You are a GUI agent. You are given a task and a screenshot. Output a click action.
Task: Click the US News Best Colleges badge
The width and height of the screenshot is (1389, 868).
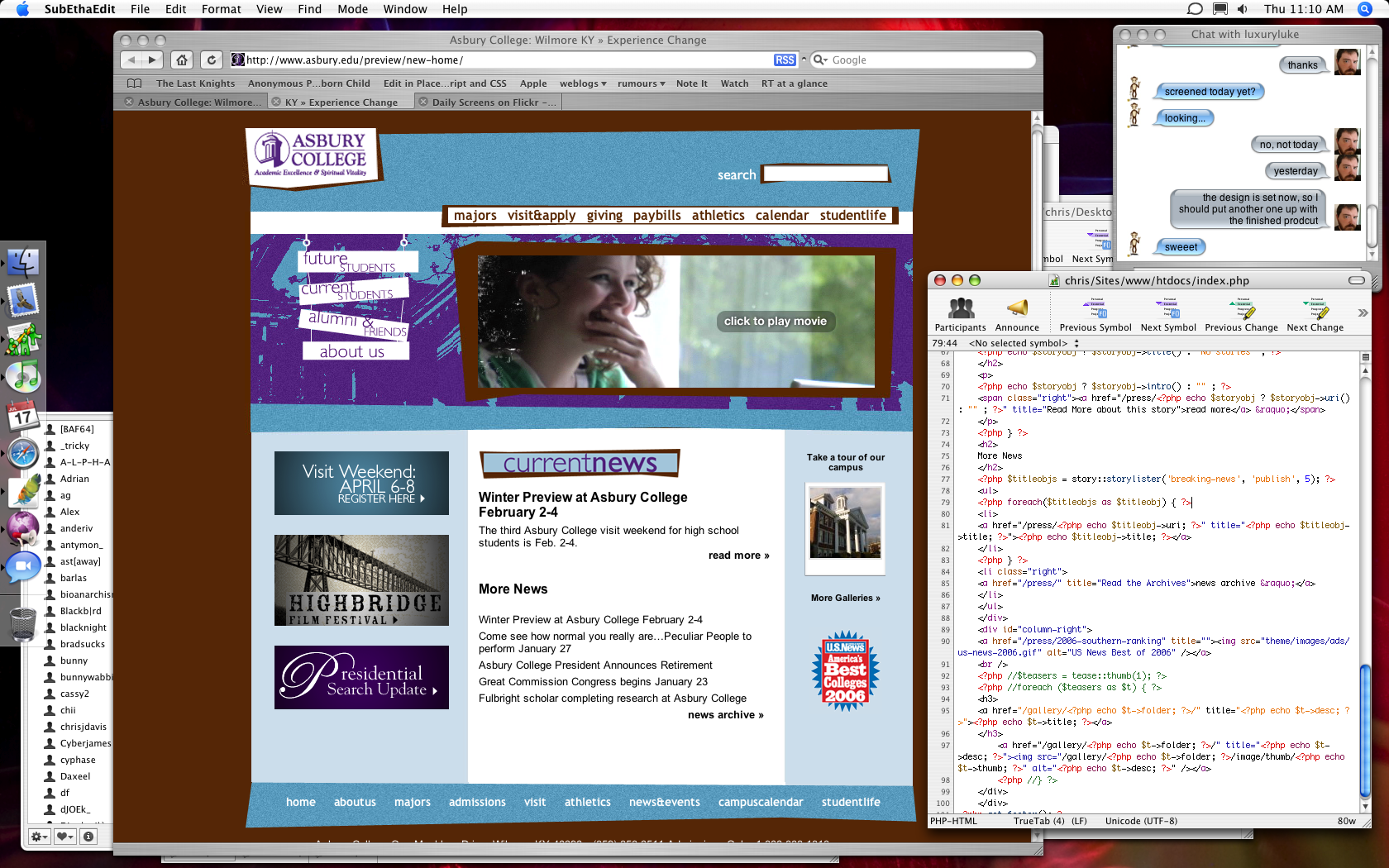tap(845, 671)
